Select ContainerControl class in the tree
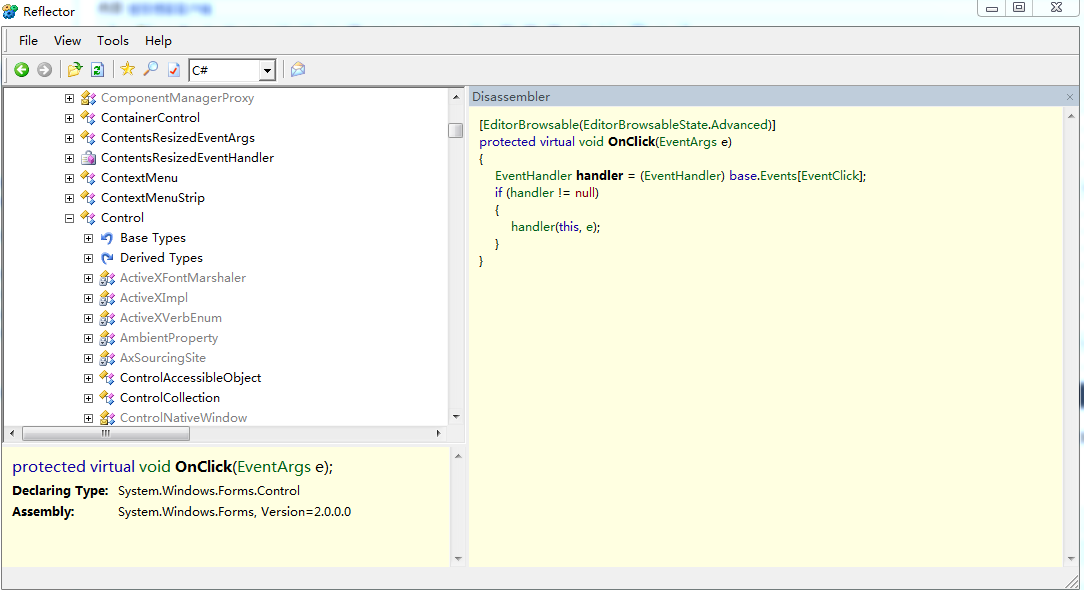Screen dimensions: 1084x590 click(150, 118)
